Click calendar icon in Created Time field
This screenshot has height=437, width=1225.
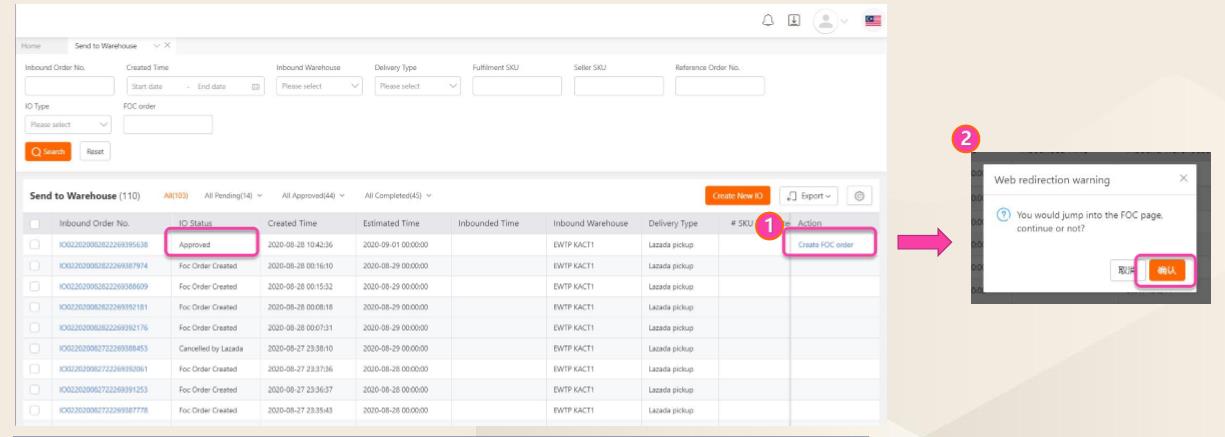click(257, 86)
